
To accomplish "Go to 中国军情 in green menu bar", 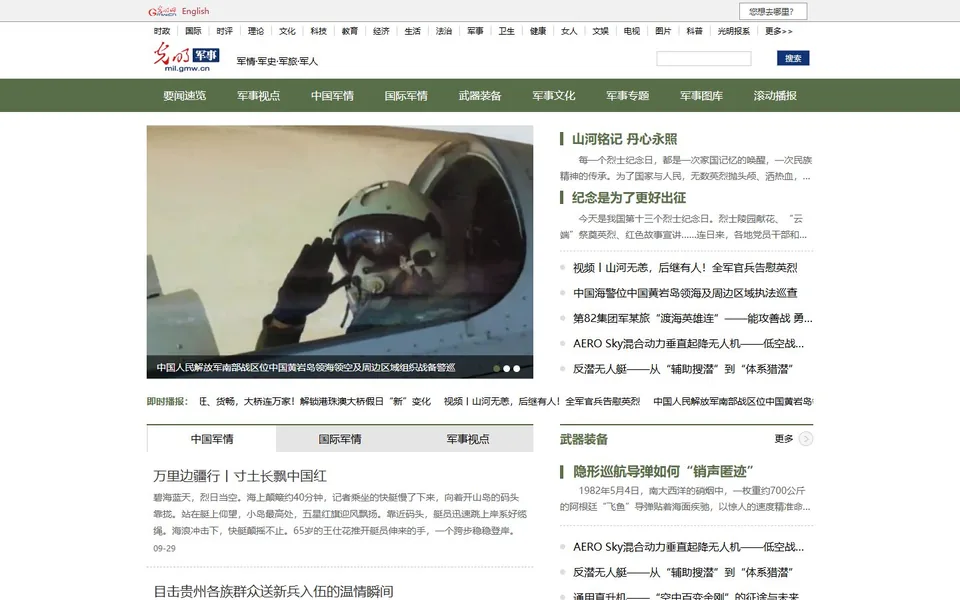I will (332, 96).
